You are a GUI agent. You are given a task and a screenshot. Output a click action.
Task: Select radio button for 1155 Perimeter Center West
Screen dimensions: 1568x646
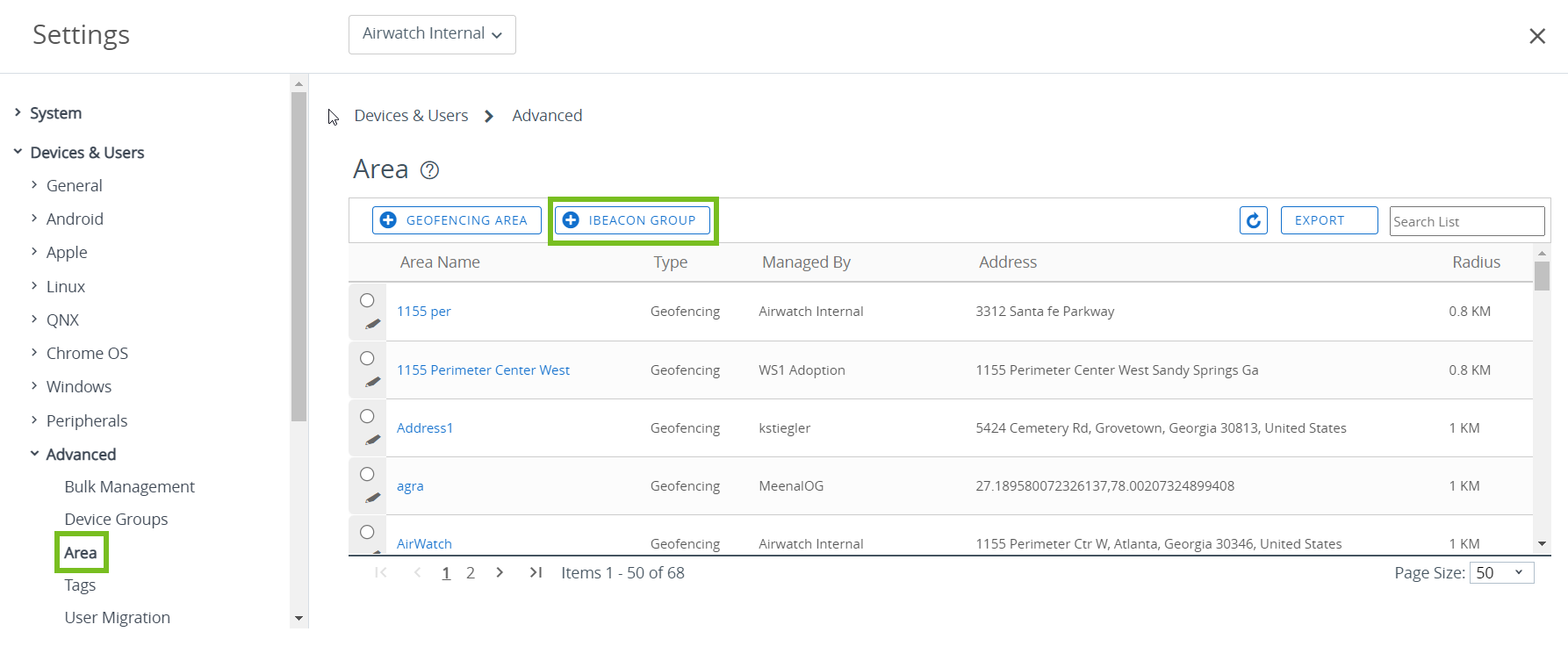pos(367,358)
